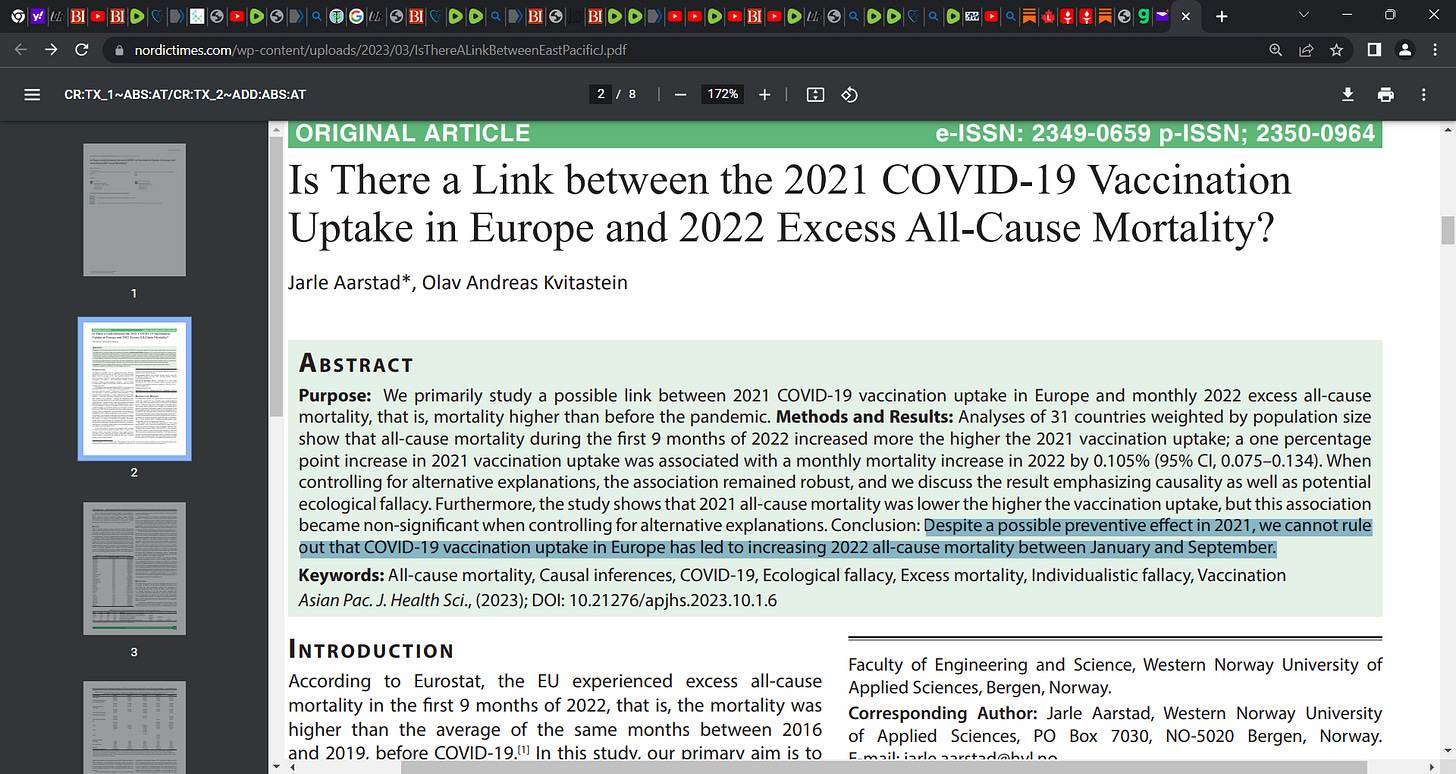This screenshot has width=1456, height=774.
Task: Switch to the Google tab
Action: click(356, 17)
